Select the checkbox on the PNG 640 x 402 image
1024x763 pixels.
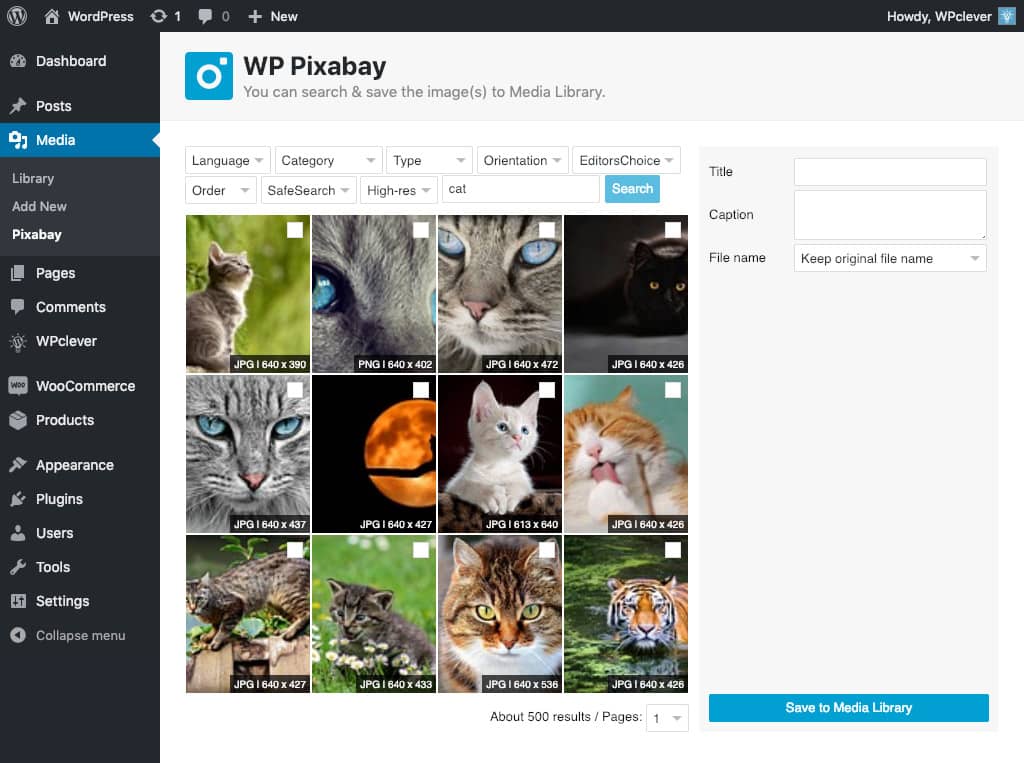click(x=421, y=230)
